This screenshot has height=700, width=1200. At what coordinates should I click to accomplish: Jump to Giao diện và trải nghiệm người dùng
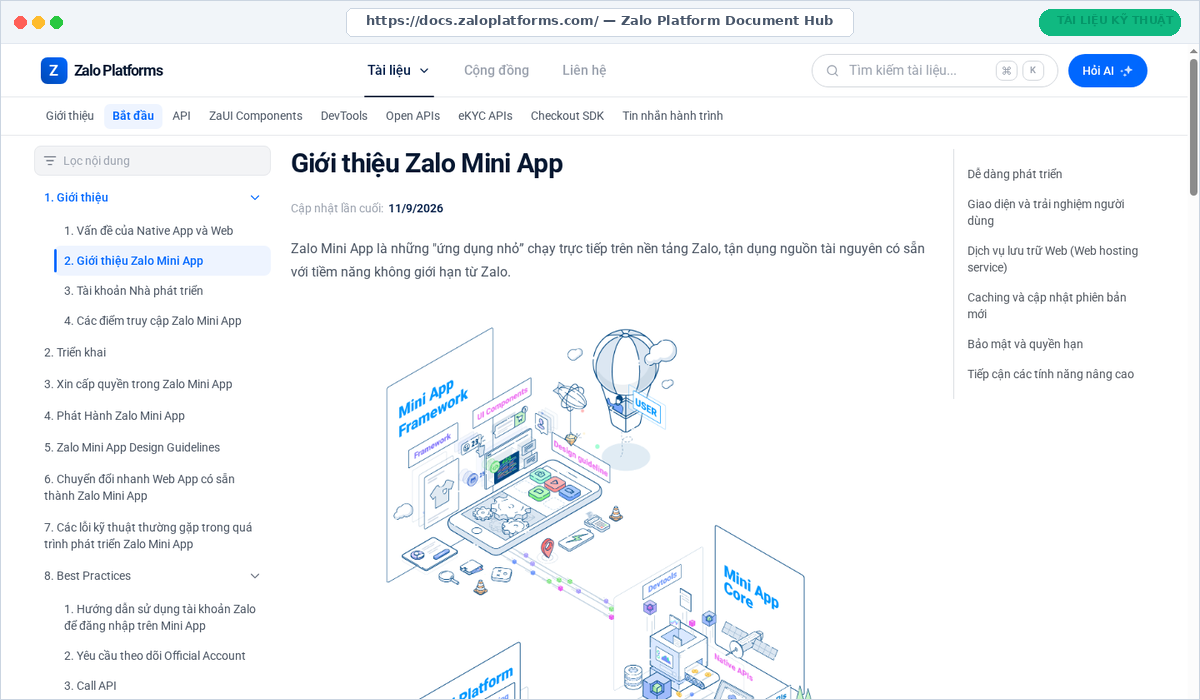[1046, 212]
